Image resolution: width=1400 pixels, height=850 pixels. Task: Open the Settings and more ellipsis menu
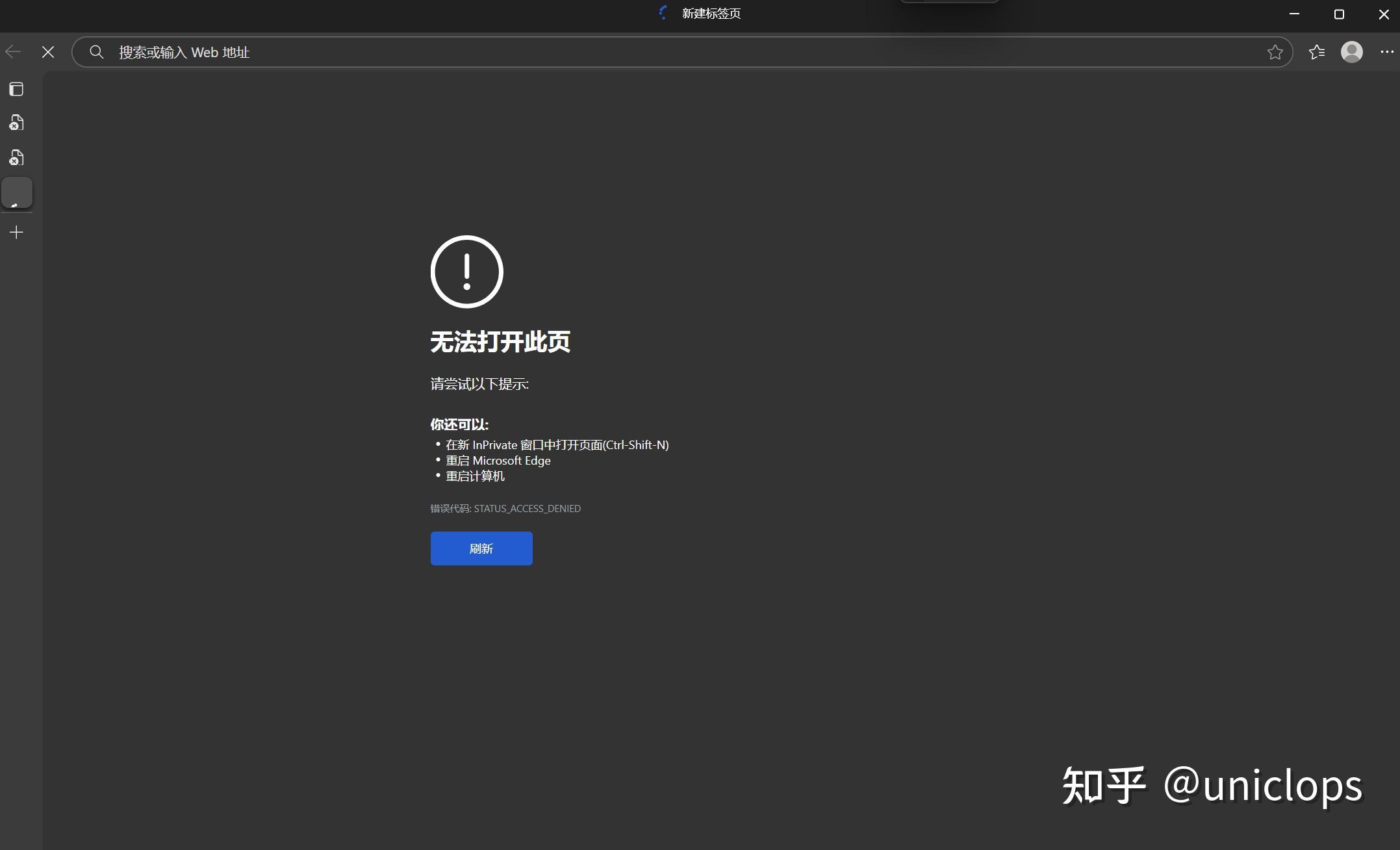click(1386, 52)
